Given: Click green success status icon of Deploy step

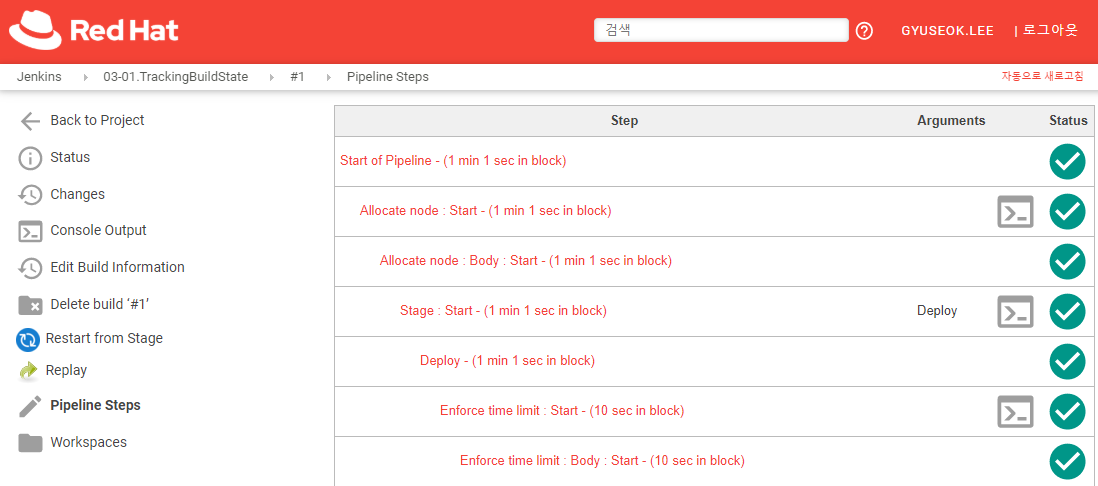Looking at the screenshot, I should click(1067, 361).
